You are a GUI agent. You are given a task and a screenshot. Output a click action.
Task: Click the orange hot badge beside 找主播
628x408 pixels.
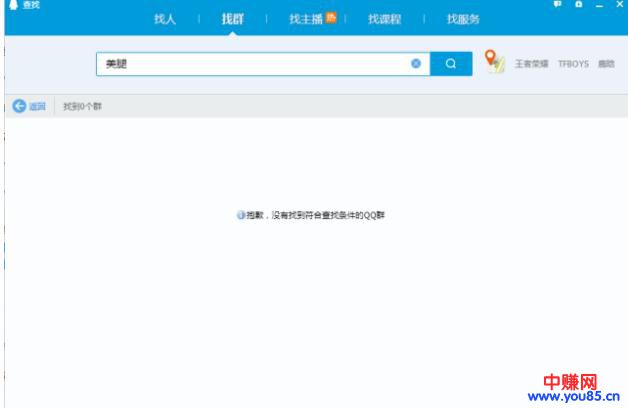[x=331, y=16]
